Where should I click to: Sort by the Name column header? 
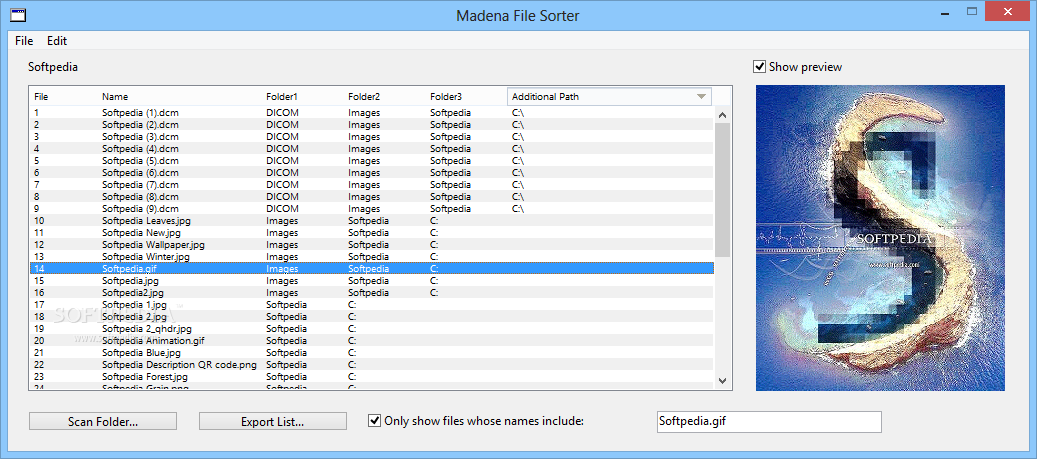(115, 97)
